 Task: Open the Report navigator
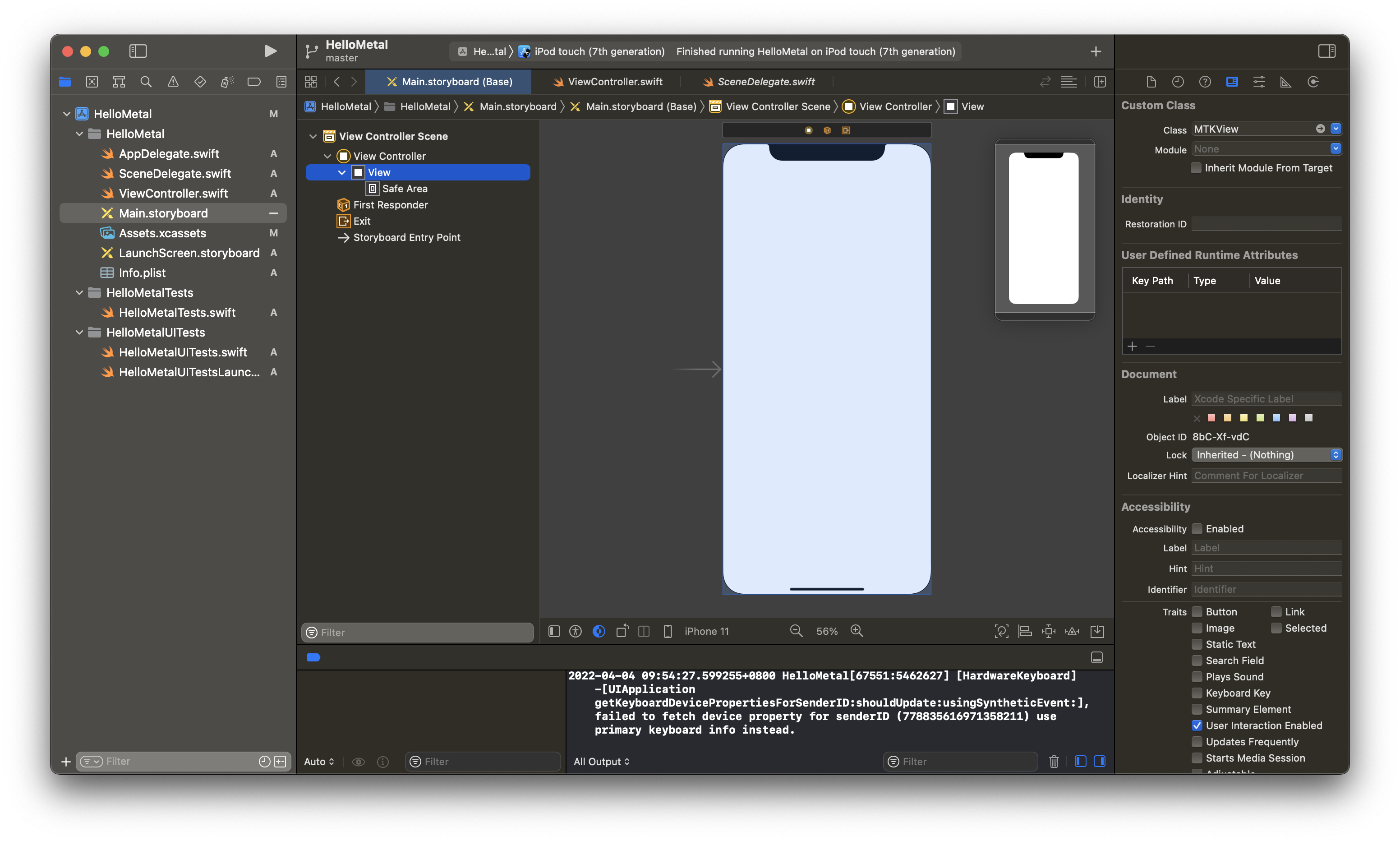(281, 82)
